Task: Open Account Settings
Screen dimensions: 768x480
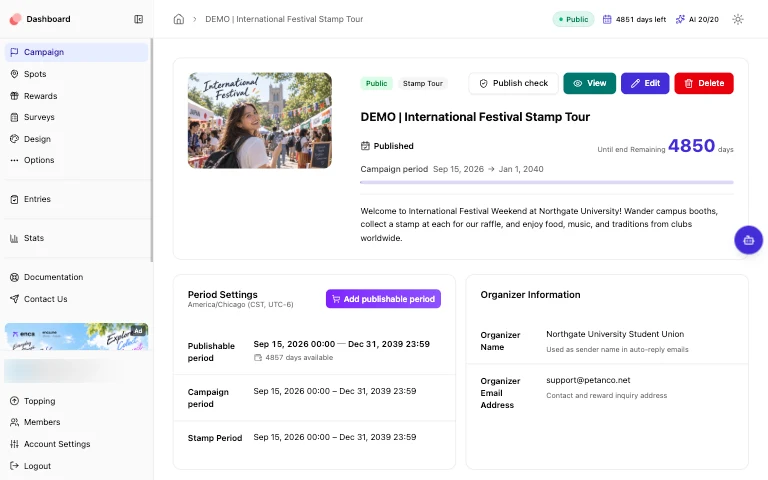Action: 76,444
